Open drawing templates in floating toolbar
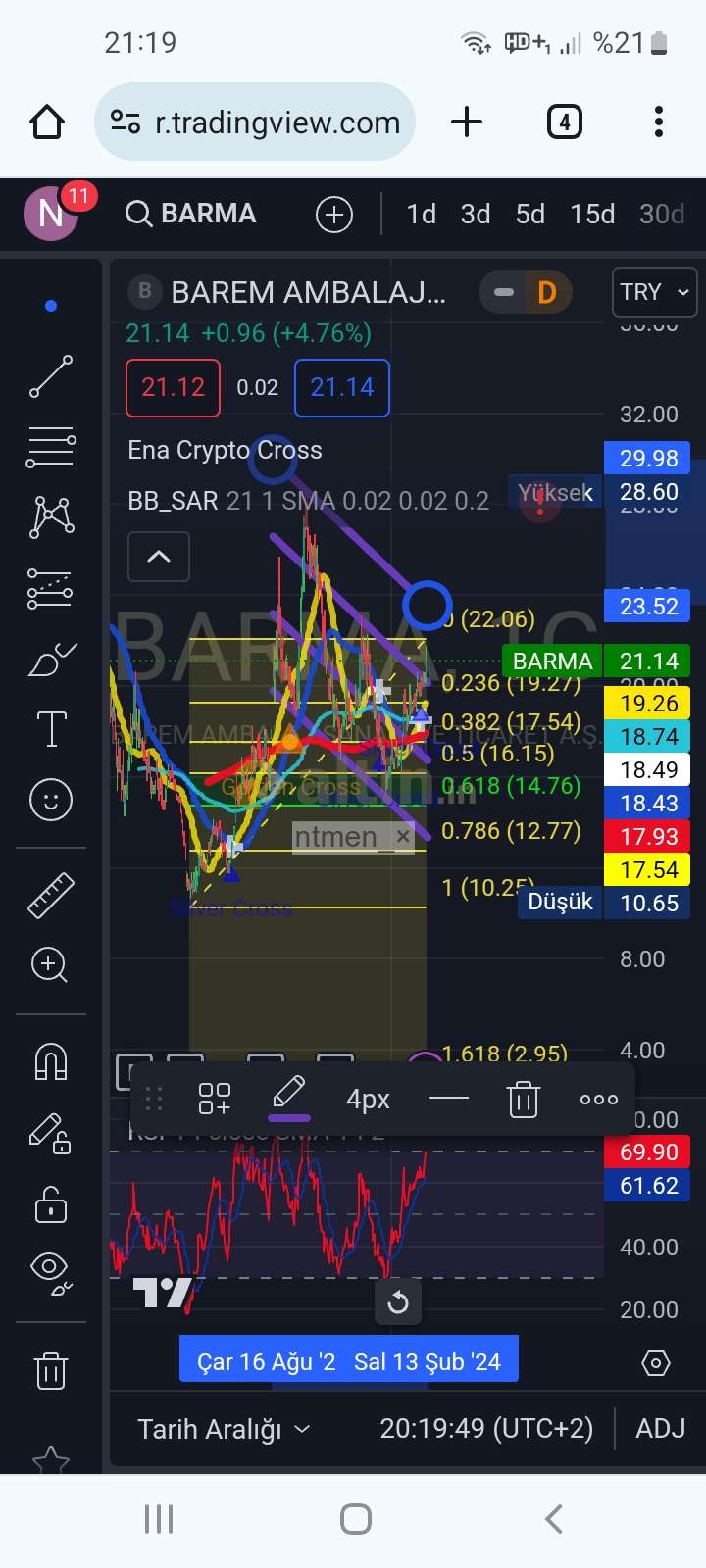The height and width of the screenshot is (1568, 706). pos(215,1100)
